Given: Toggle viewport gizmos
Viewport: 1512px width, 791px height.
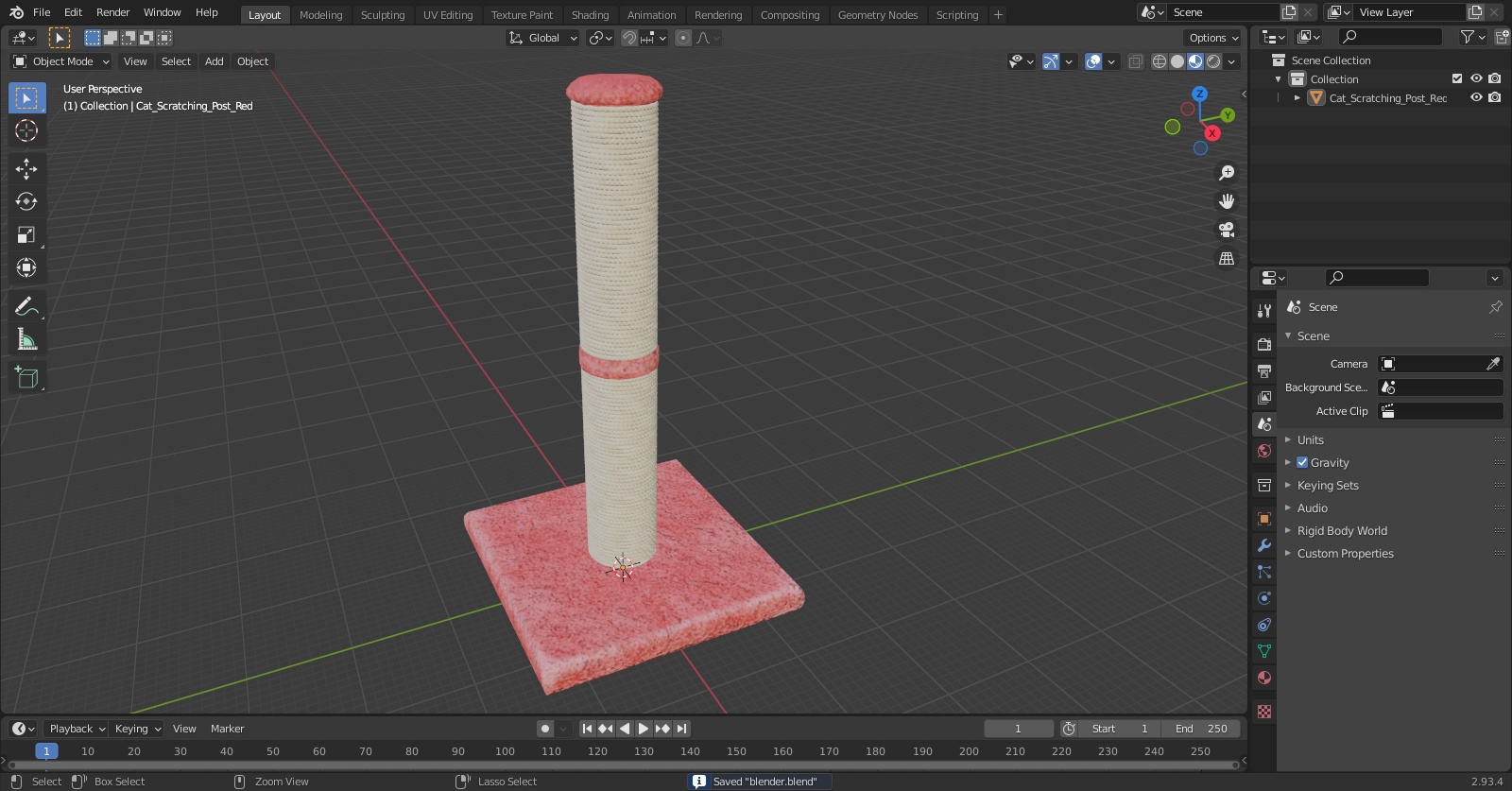Looking at the screenshot, I should coord(1051,61).
